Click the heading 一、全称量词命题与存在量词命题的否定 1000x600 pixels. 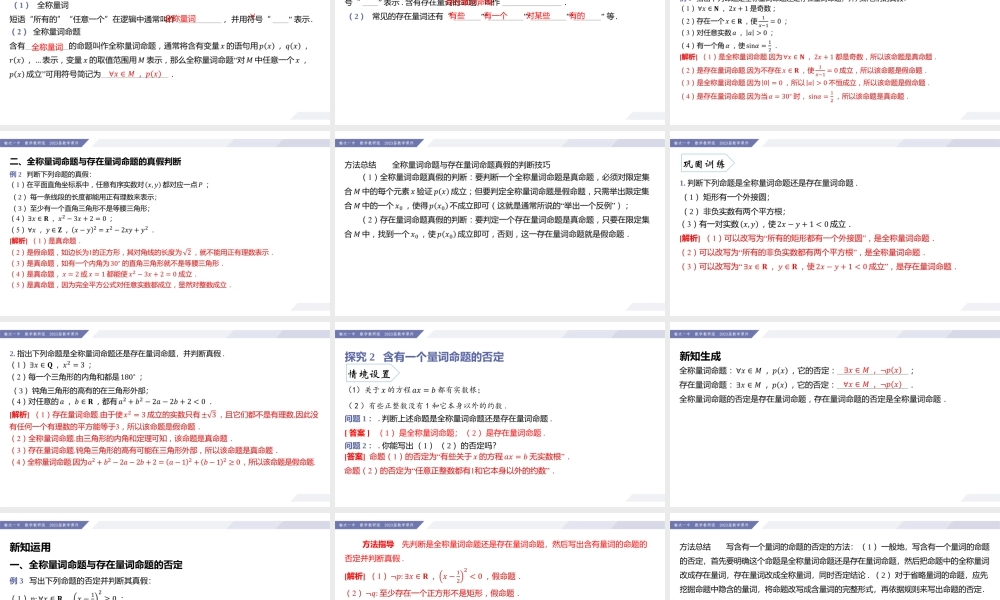(x=96, y=564)
